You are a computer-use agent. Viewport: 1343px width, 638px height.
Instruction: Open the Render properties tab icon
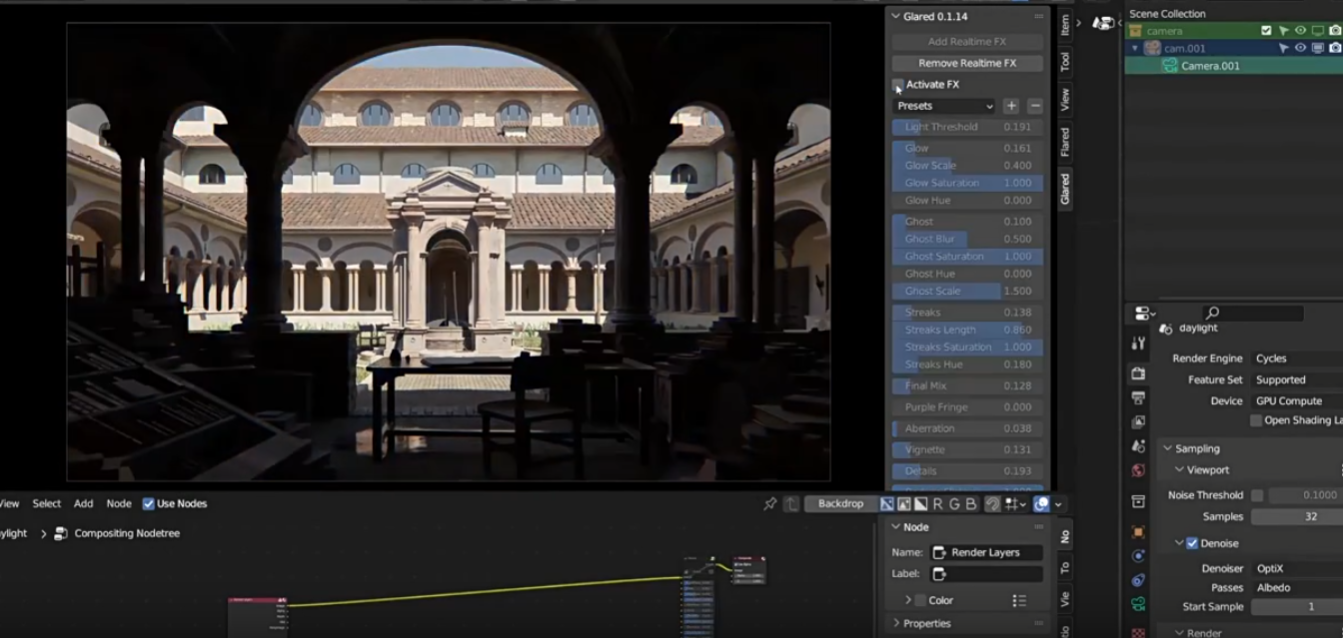click(x=1138, y=373)
